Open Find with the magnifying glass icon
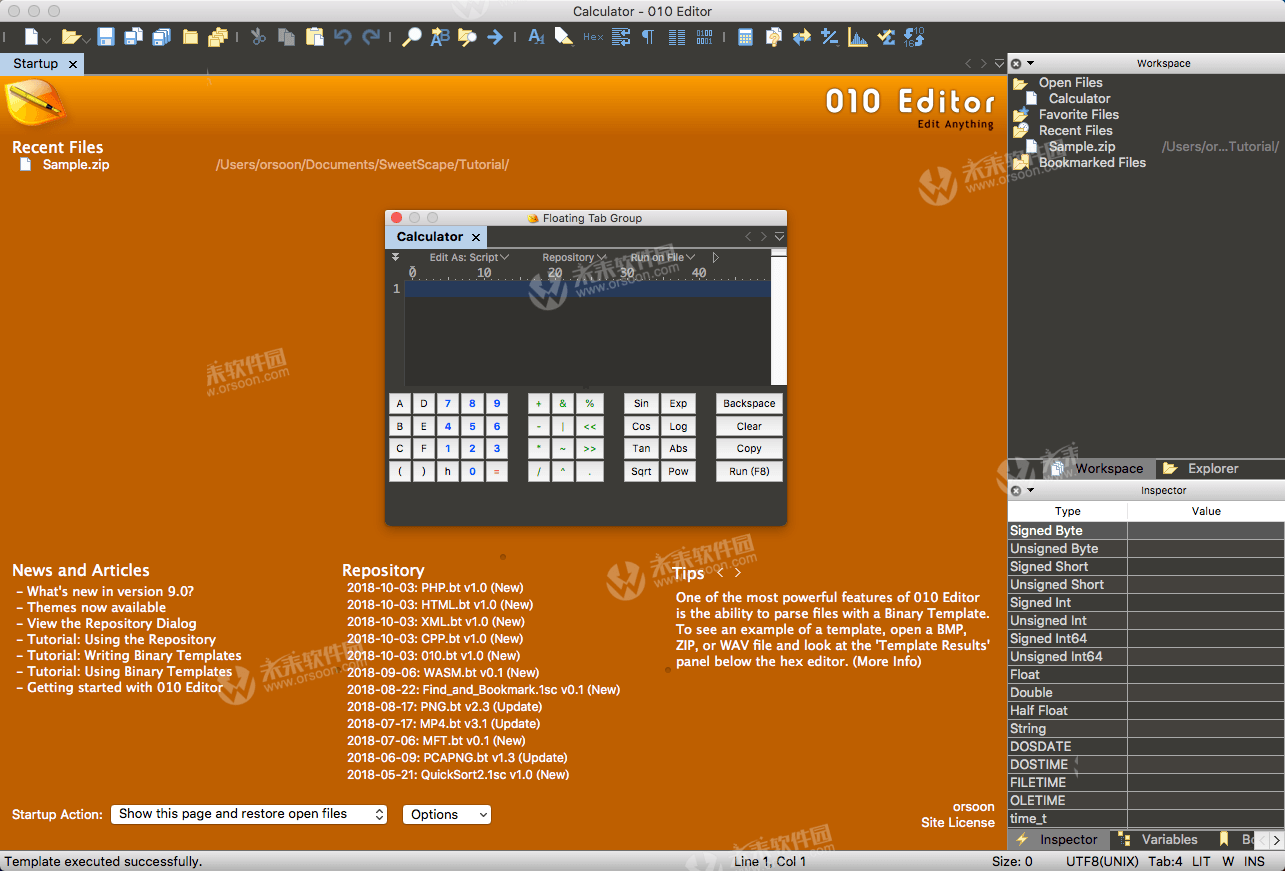The width and height of the screenshot is (1285, 871). [411, 37]
